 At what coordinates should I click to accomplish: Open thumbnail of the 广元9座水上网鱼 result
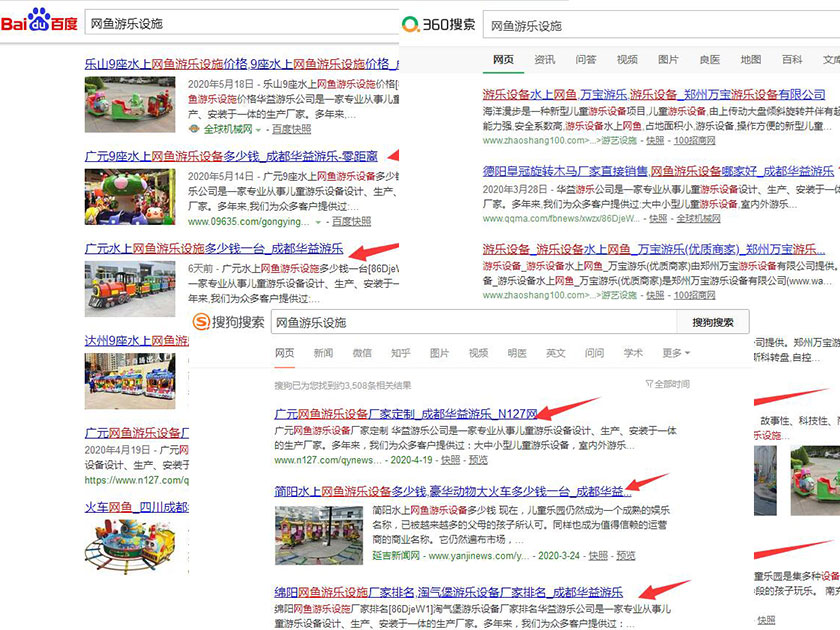tap(130, 197)
